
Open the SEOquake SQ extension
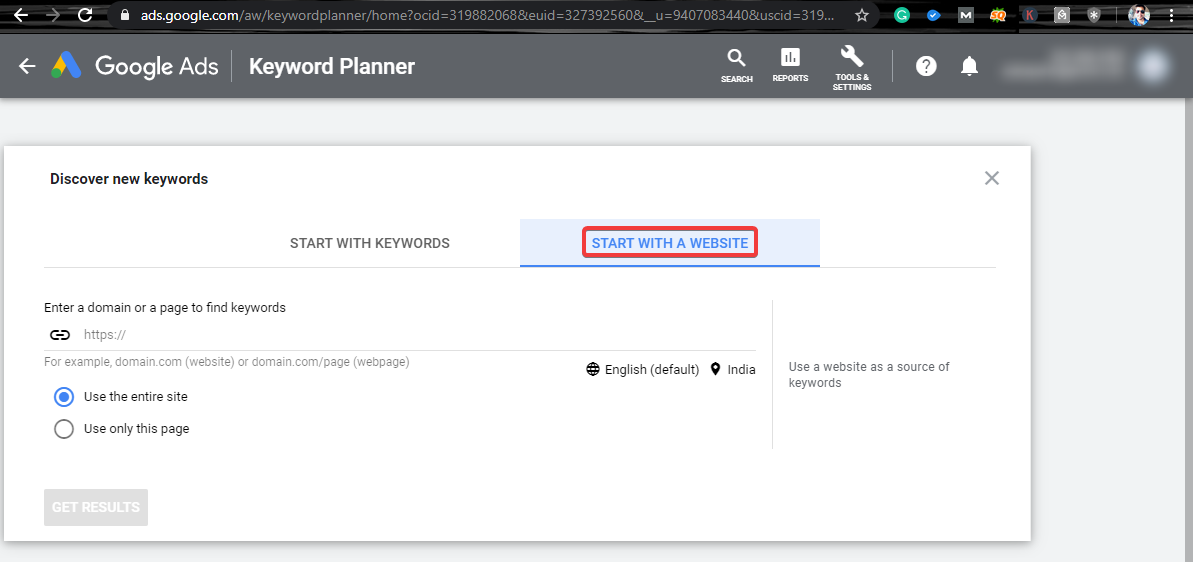pyautogui.click(x=997, y=14)
